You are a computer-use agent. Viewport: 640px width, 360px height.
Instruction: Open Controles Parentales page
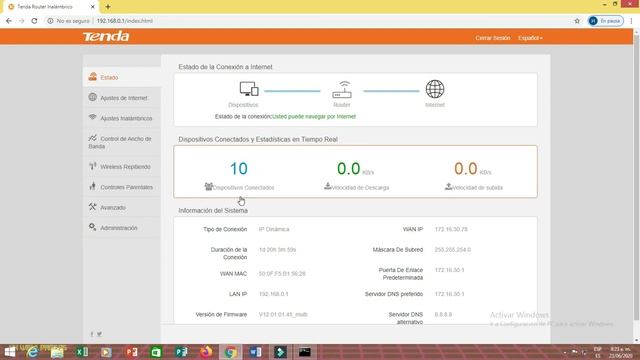pos(122,187)
